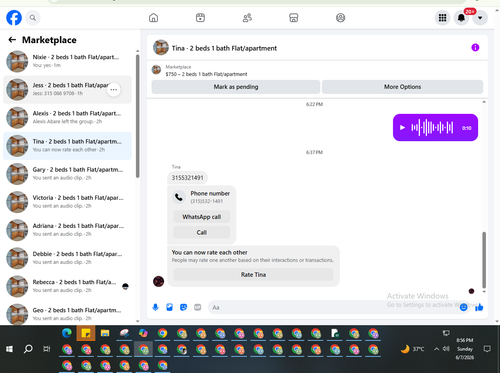
Task: Focus the Aa message input field
Action: [333, 307]
